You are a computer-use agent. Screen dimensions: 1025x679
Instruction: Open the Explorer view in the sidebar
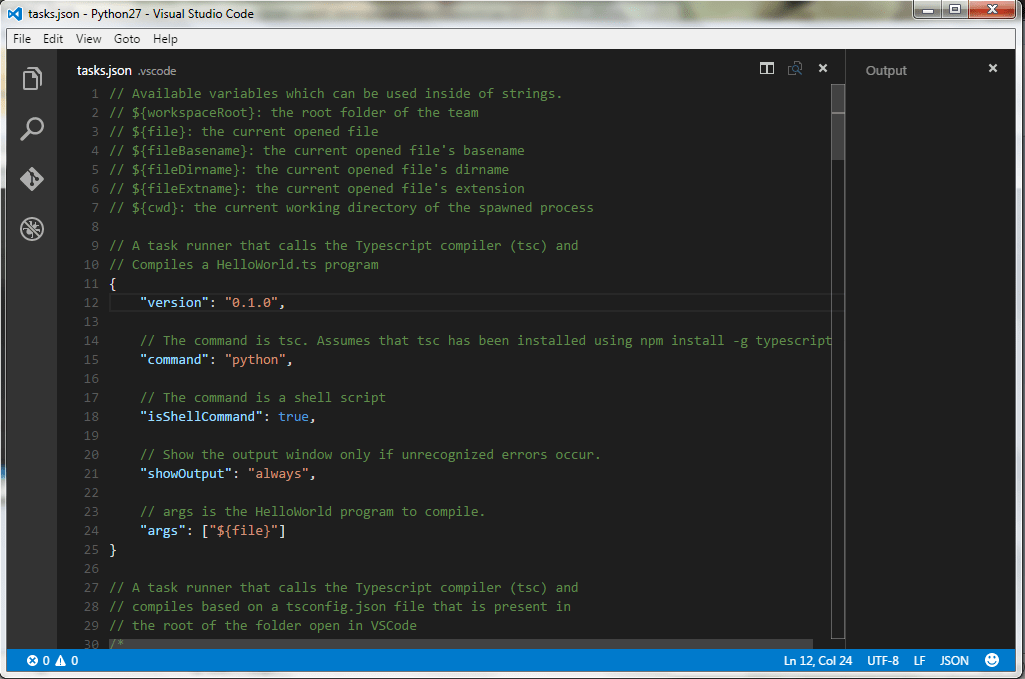coord(32,79)
